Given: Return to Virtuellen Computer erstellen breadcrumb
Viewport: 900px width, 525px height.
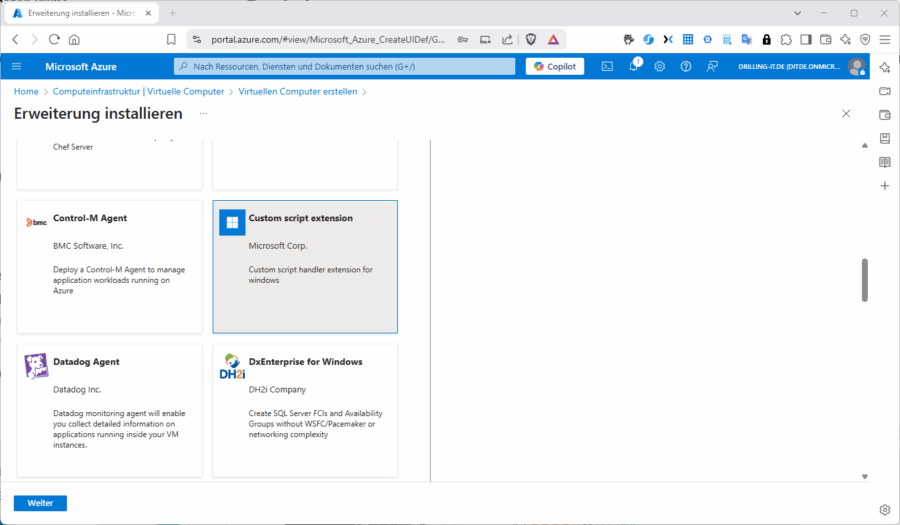Looking at the screenshot, I should pyautogui.click(x=297, y=91).
